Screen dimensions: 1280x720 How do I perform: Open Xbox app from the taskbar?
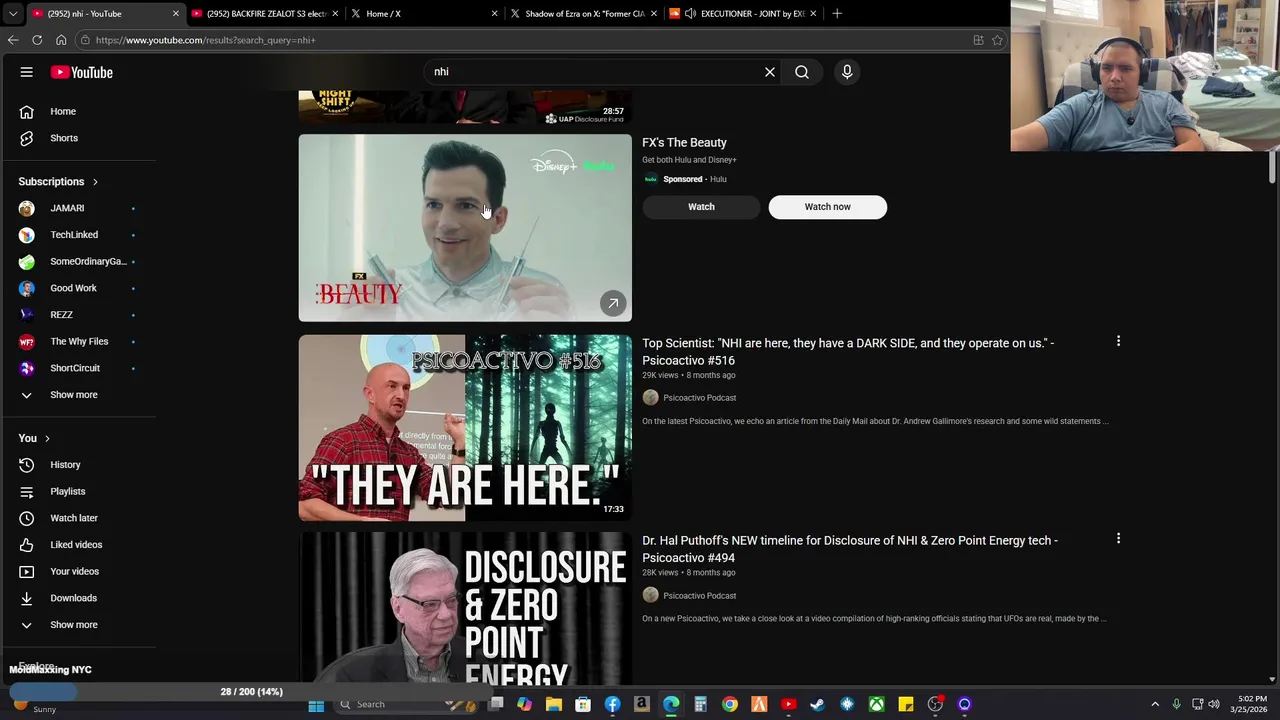[877, 705]
